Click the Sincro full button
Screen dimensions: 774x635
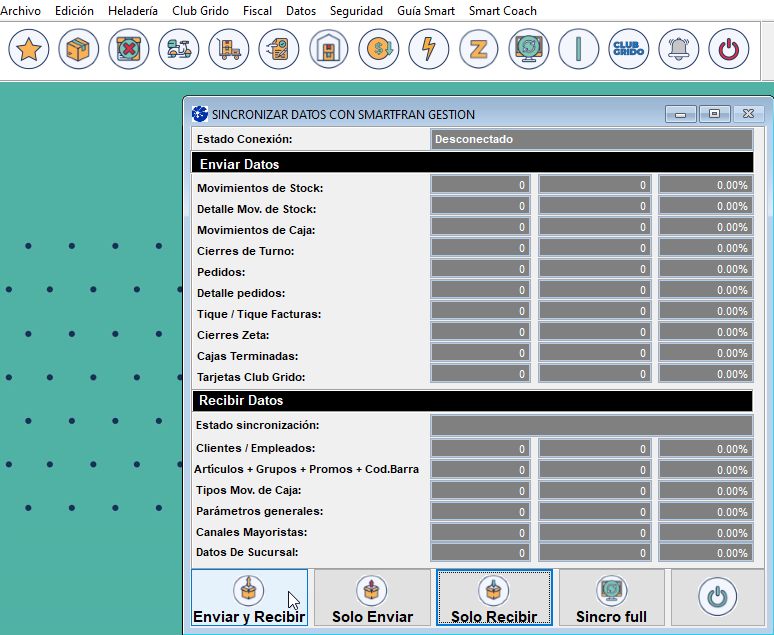click(x=612, y=597)
